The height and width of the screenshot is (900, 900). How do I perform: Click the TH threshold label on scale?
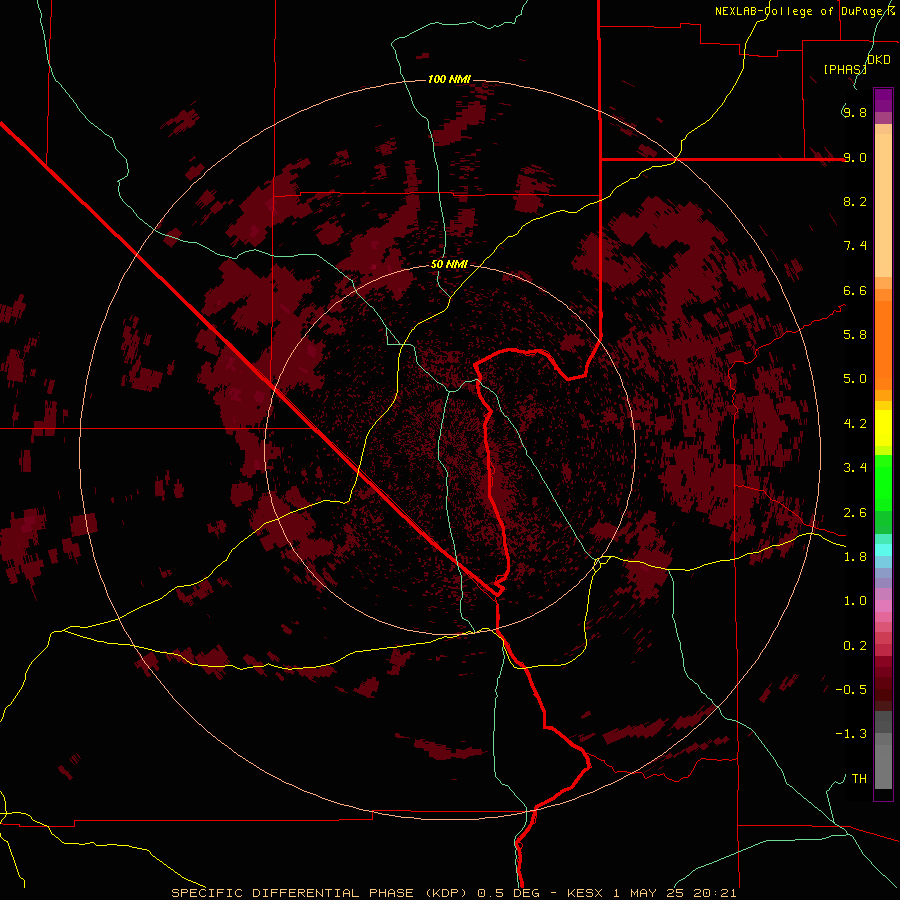(x=859, y=779)
